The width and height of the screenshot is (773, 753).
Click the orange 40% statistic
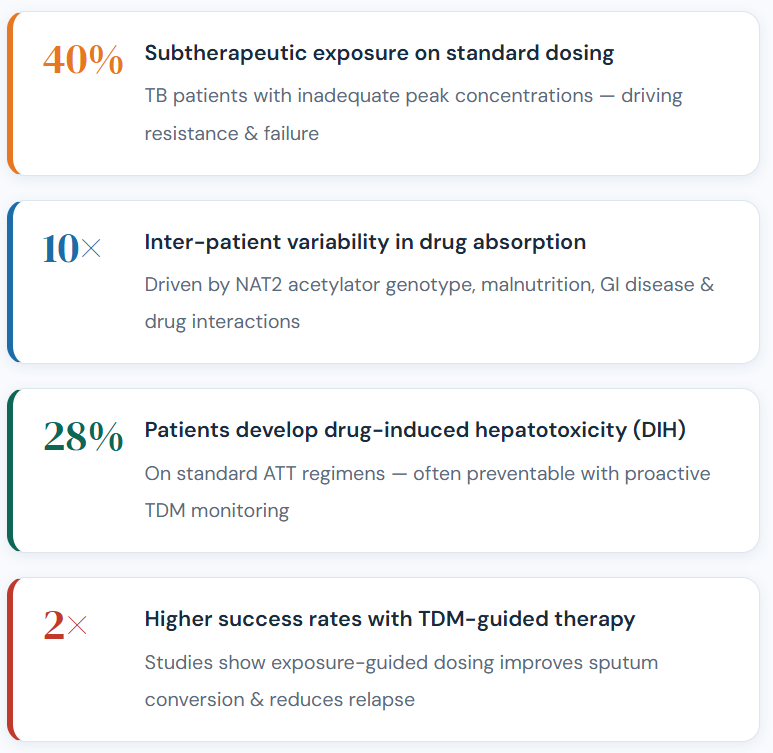tap(83, 61)
